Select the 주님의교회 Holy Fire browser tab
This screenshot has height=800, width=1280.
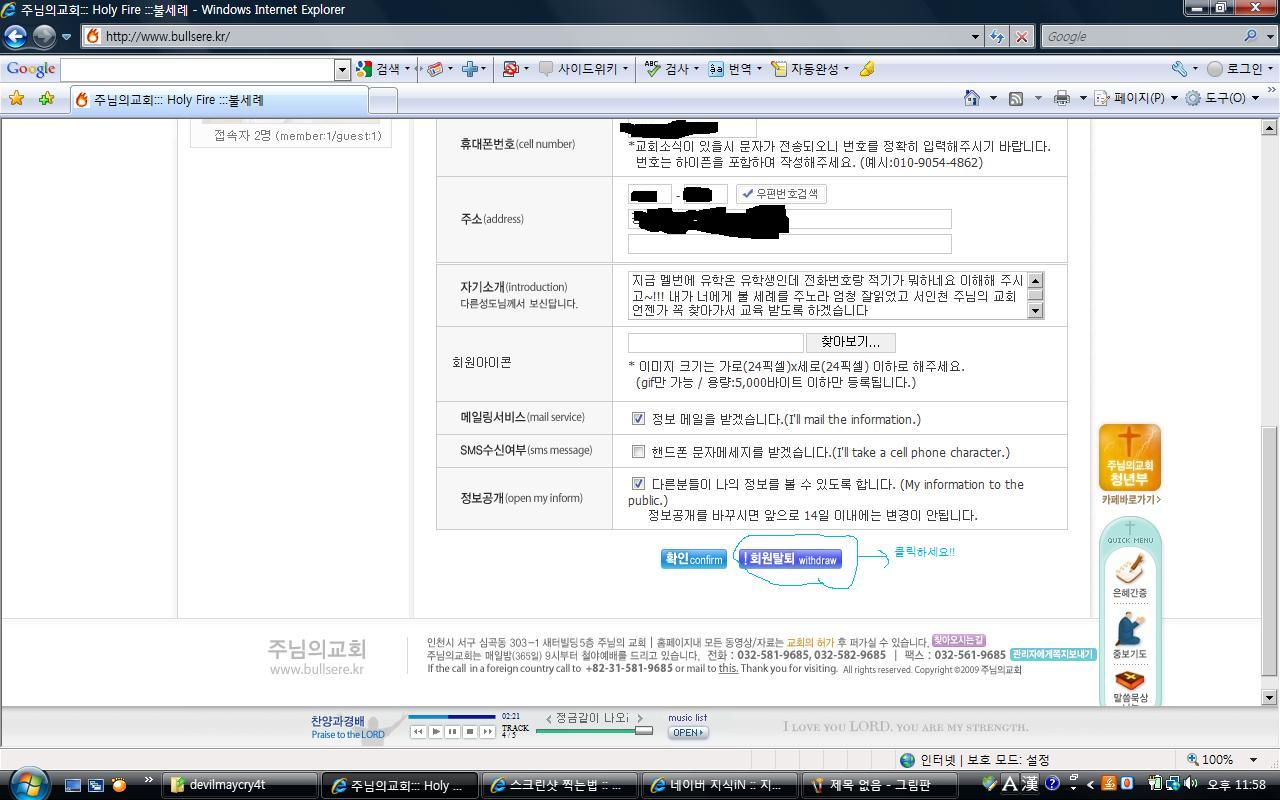[x=220, y=100]
